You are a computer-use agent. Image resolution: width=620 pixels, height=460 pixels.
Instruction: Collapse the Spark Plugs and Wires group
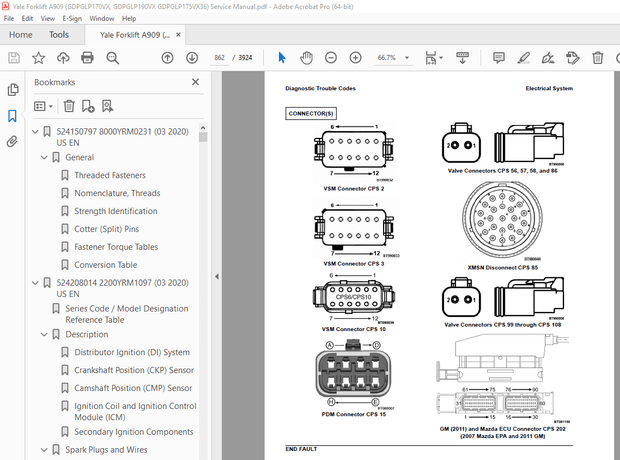[44, 450]
